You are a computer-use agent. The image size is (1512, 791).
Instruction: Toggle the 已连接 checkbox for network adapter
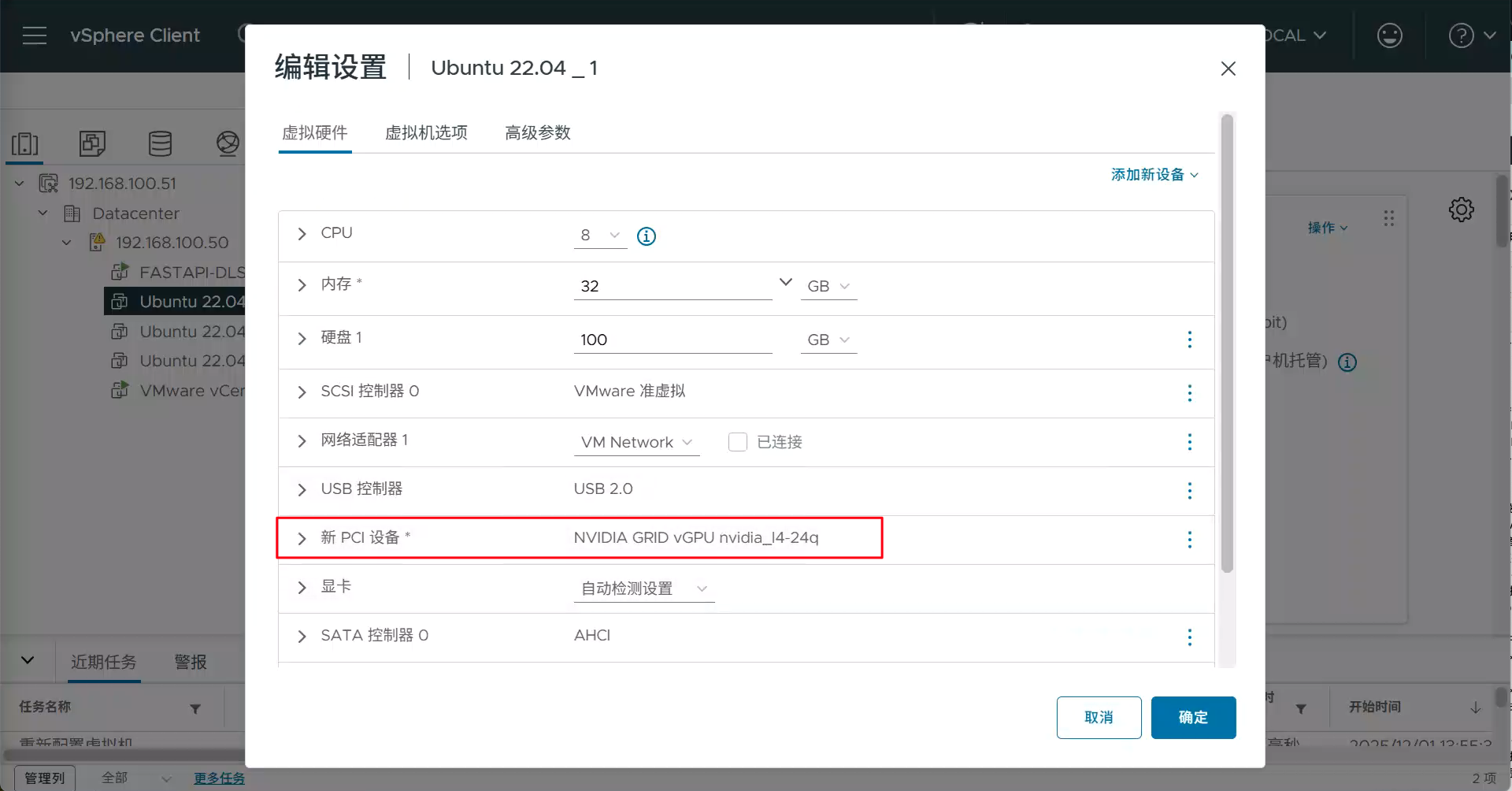pyautogui.click(x=737, y=442)
